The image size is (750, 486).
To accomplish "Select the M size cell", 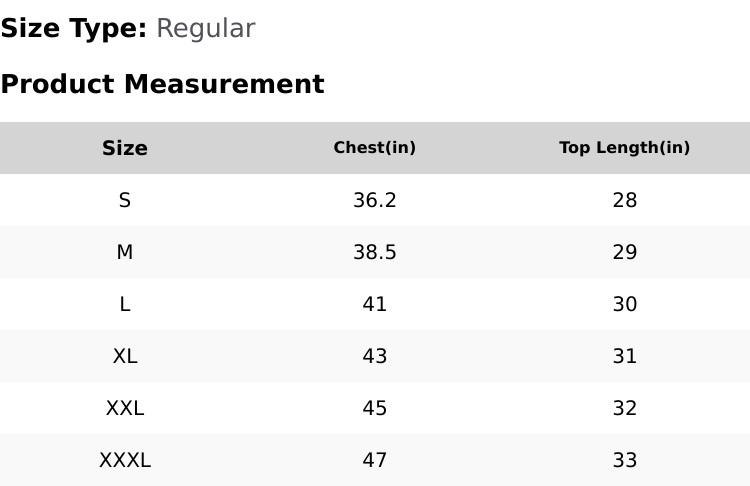I will click(125, 252).
